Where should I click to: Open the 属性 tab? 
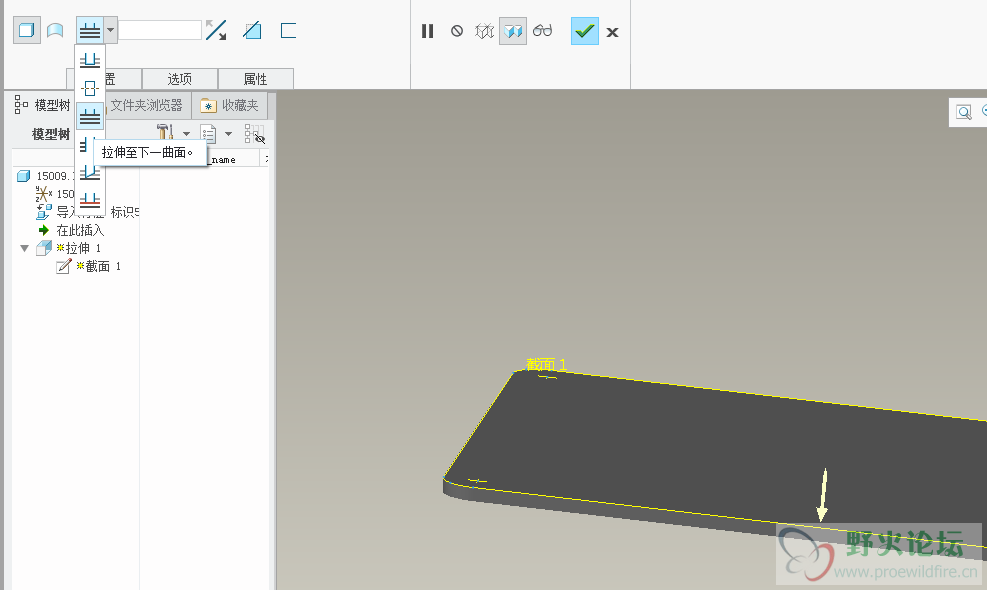[x=256, y=79]
